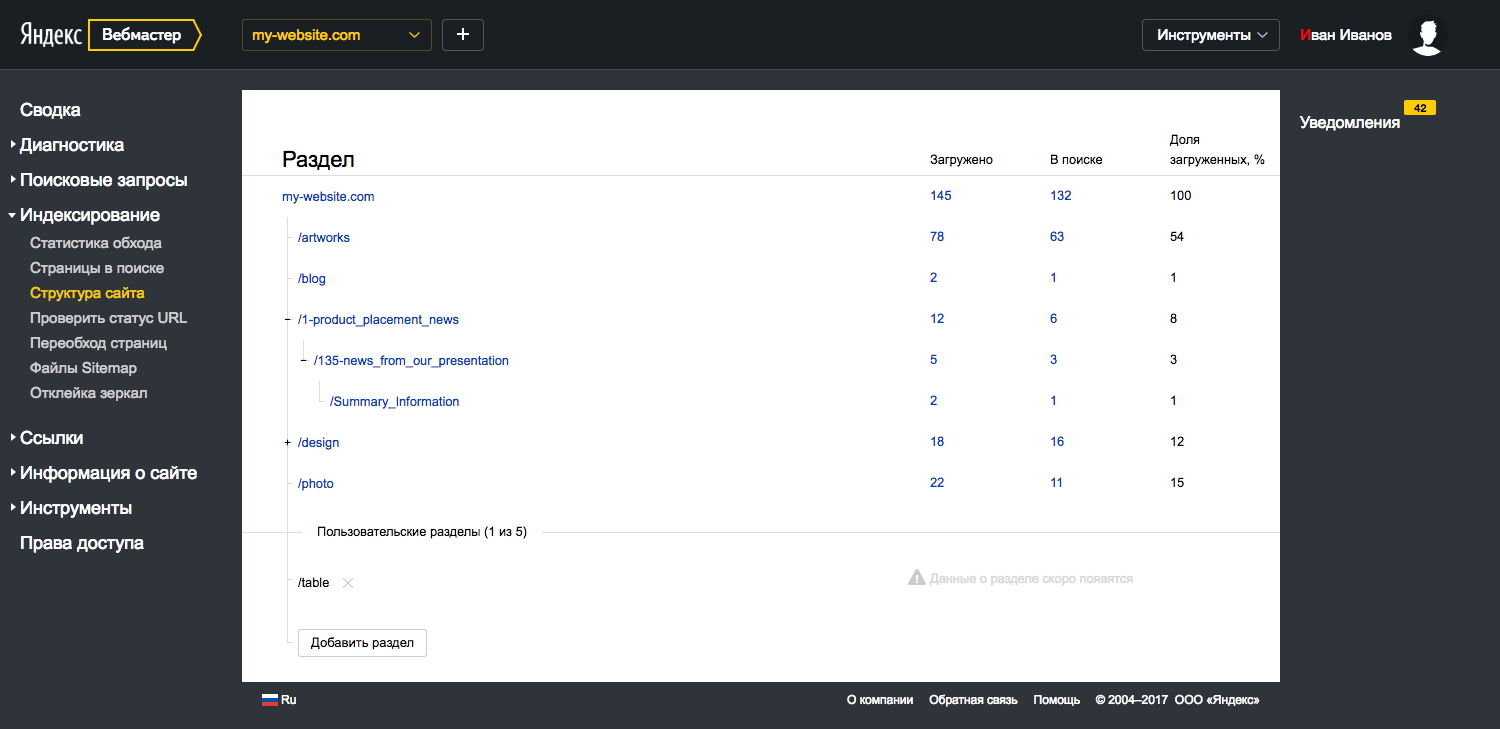1500x729 pixels.
Task: Open the Помощь footer link
Action: point(1057,700)
